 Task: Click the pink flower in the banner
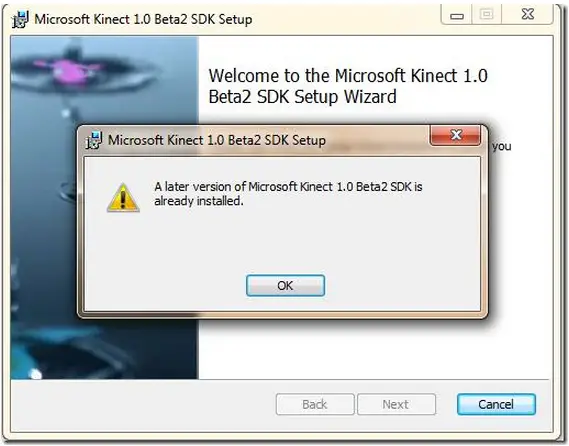(69, 71)
